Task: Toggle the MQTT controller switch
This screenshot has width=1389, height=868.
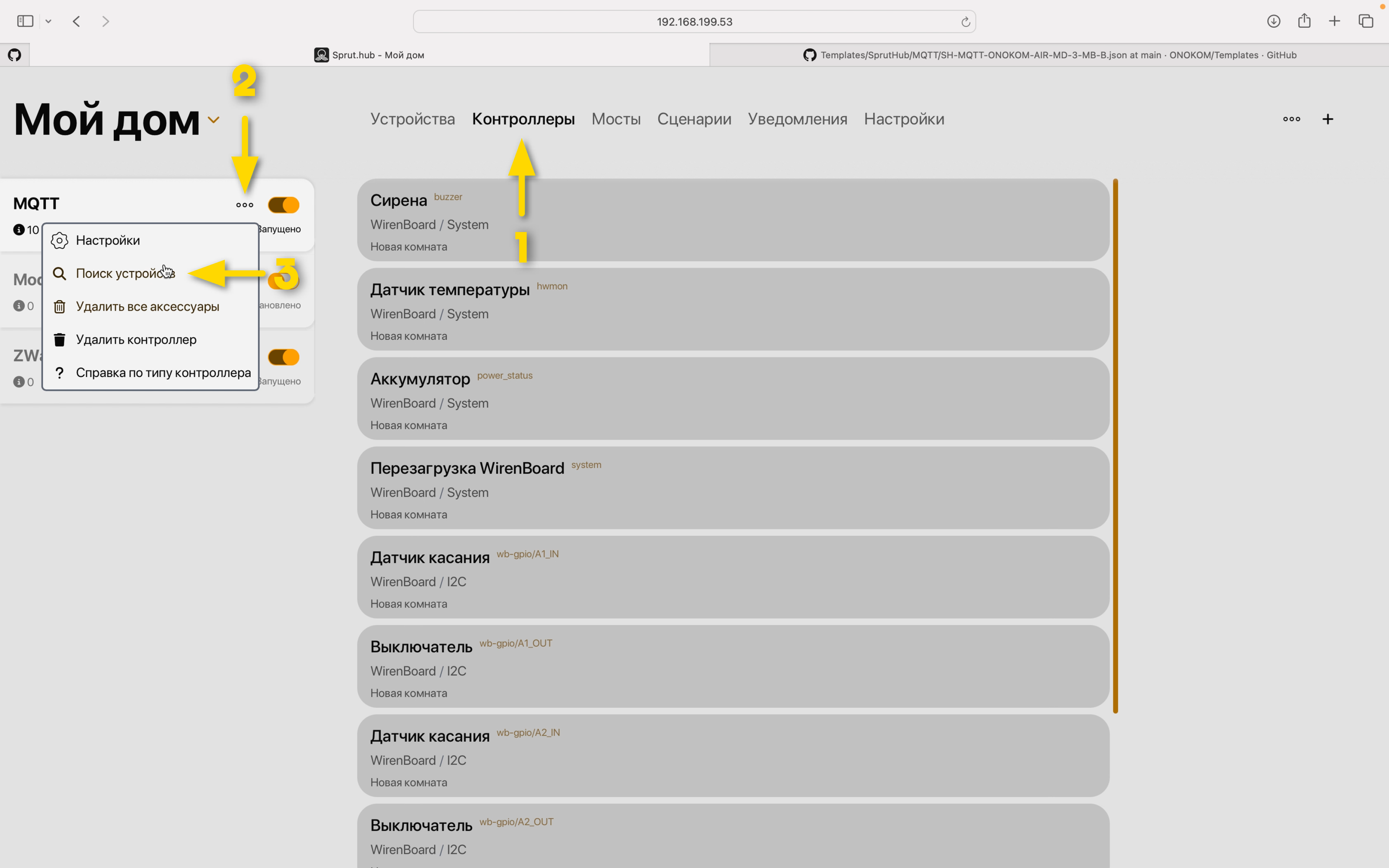Action: click(x=284, y=205)
